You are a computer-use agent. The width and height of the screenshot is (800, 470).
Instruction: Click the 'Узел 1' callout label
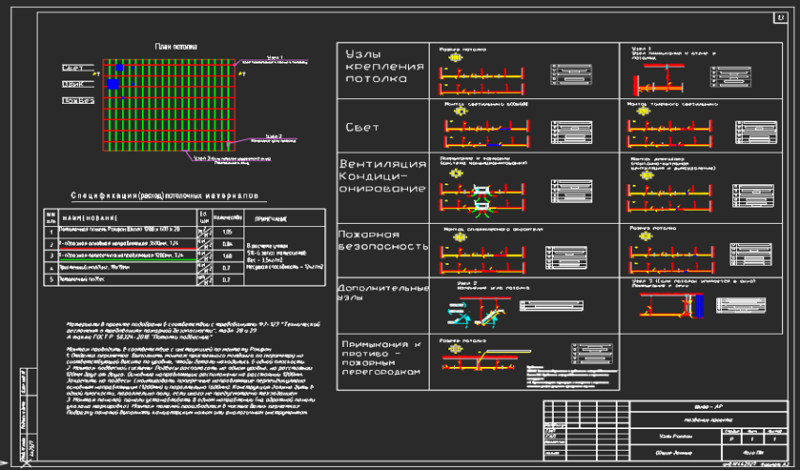click(x=274, y=57)
